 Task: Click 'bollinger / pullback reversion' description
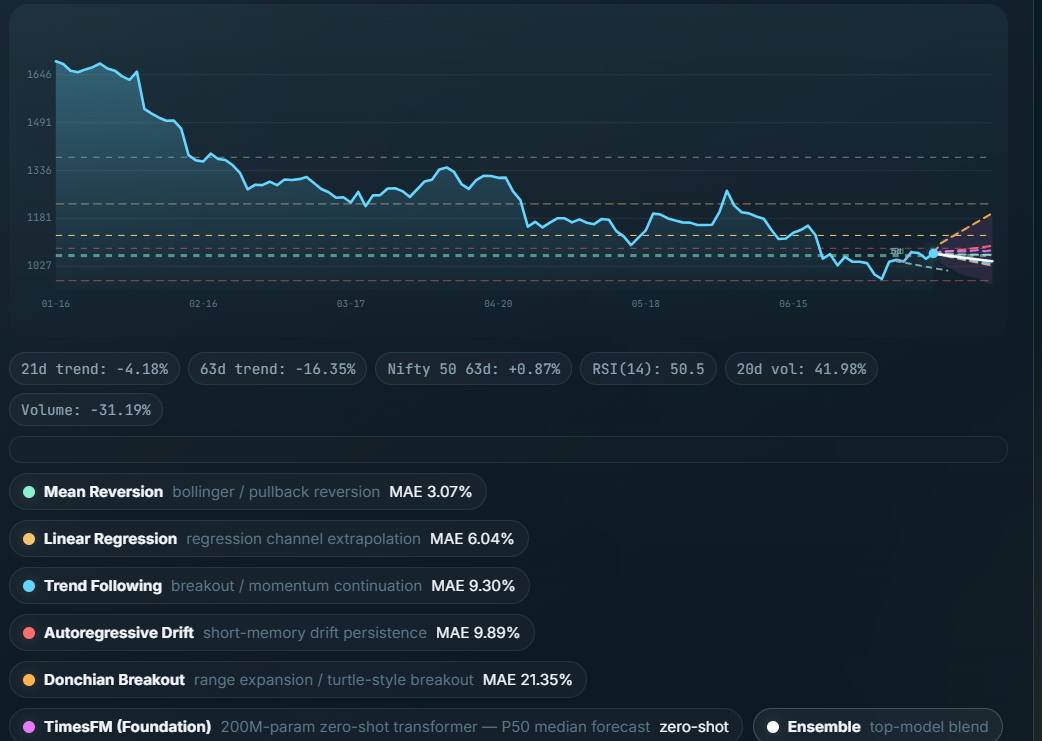click(x=276, y=492)
